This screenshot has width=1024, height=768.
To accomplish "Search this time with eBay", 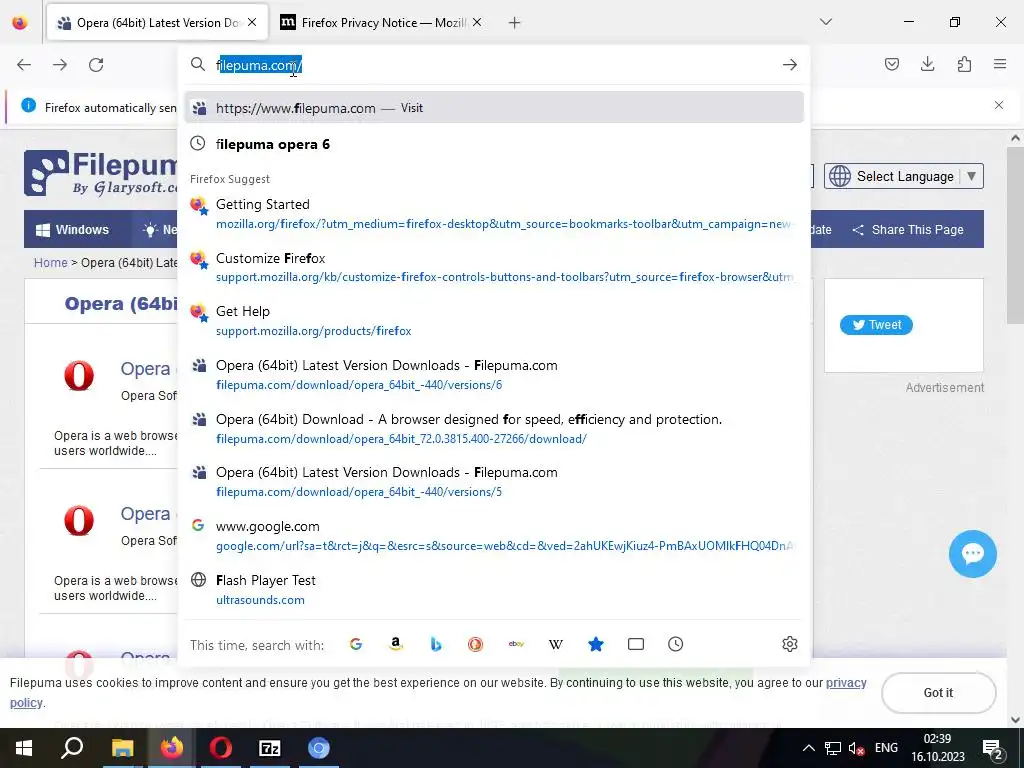I will point(516,645).
